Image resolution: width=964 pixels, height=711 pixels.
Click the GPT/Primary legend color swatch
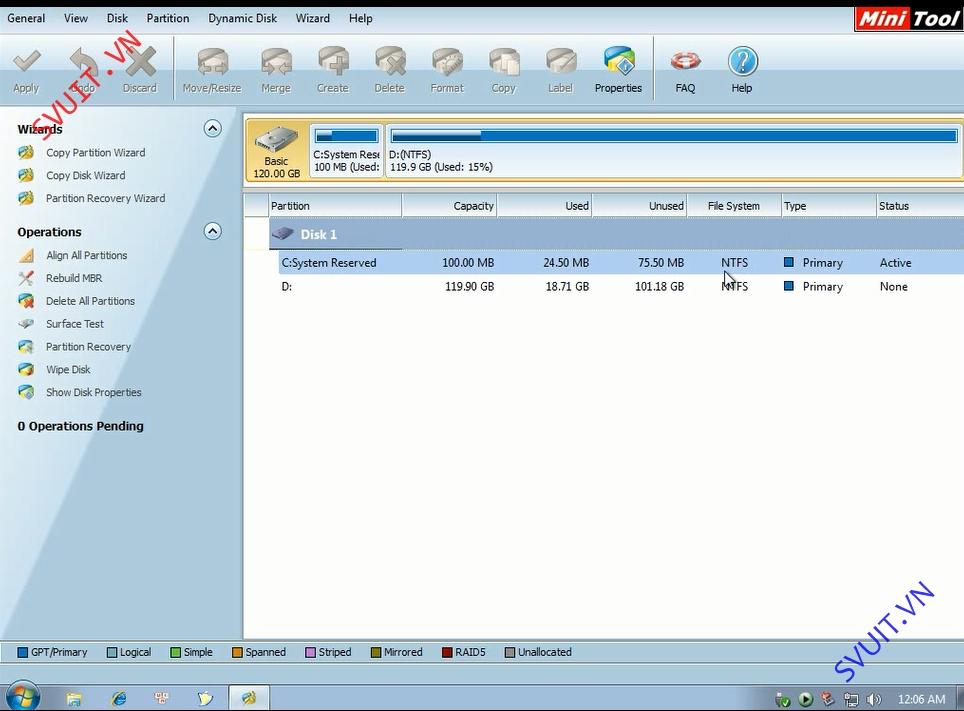point(23,653)
